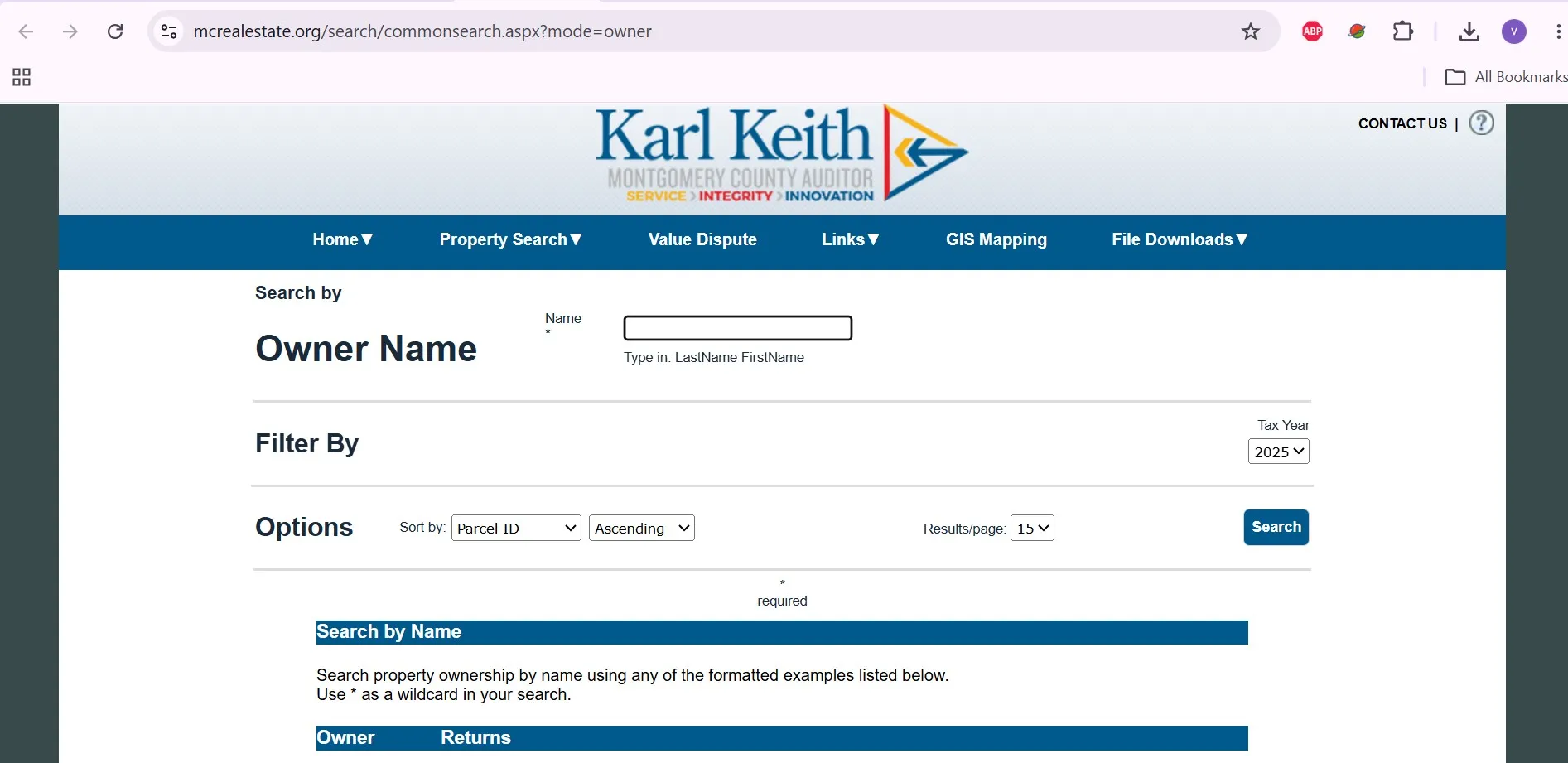Click the 'Owner Name' heading
The height and width of the screenshot is (763, 1568).
tap(366, 348)
